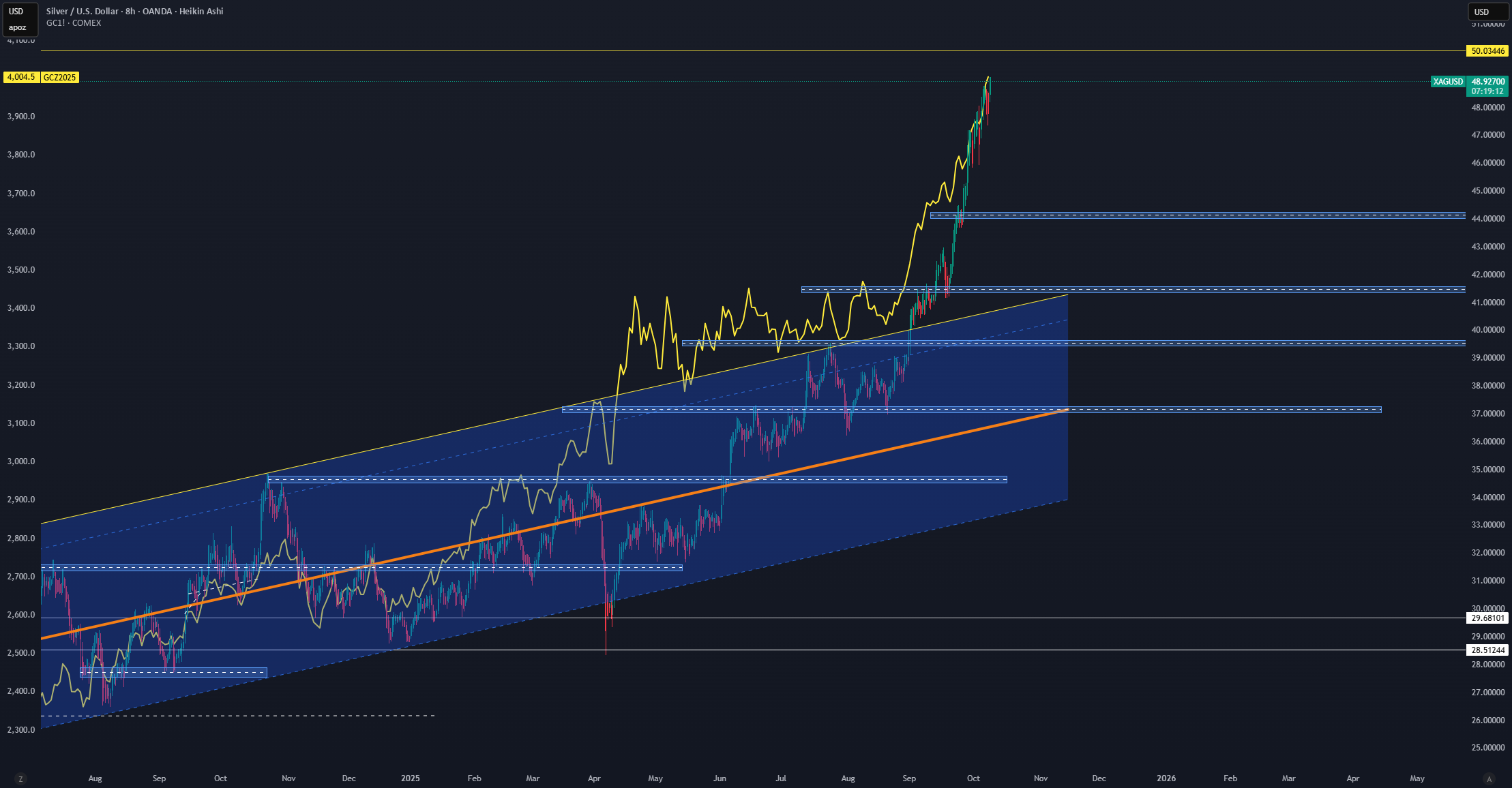Open the left USD apoz currency selector
This screenshot has height=788, width=1512.
[x=20, y=19]
